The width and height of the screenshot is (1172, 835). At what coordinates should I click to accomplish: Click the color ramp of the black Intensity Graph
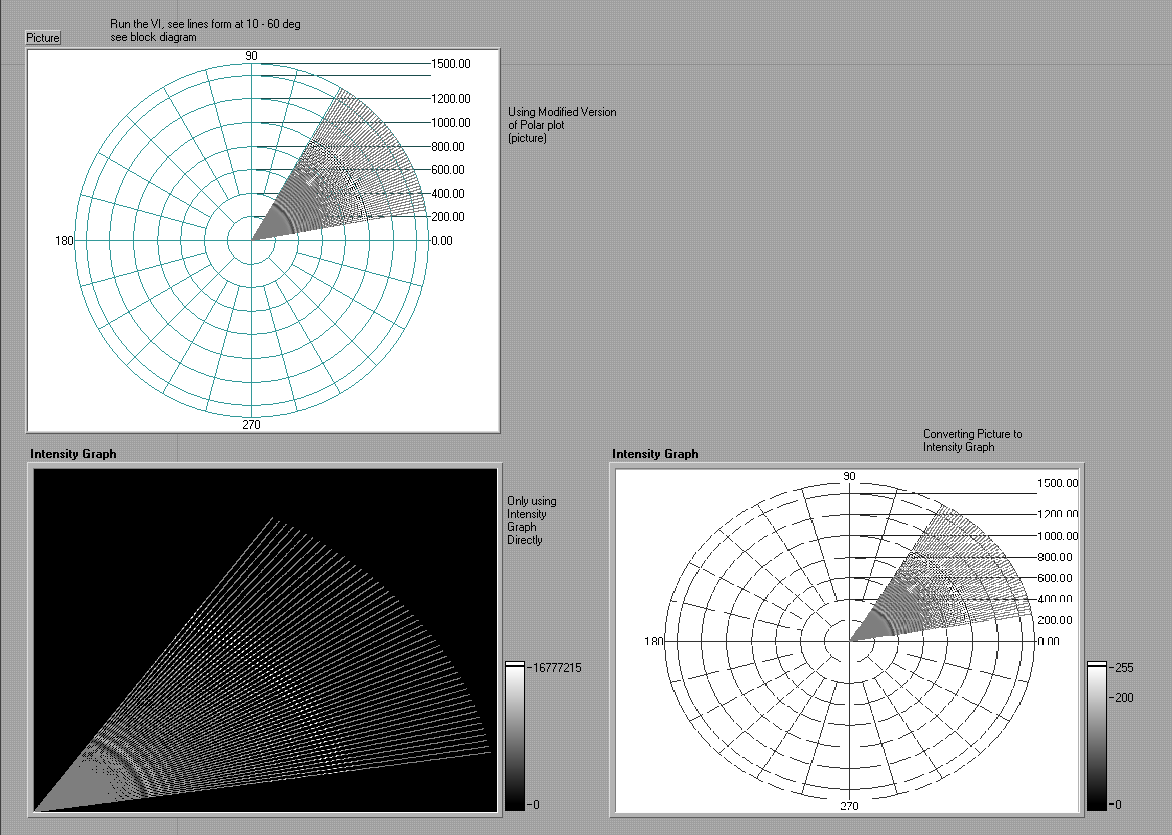(515, 736)
